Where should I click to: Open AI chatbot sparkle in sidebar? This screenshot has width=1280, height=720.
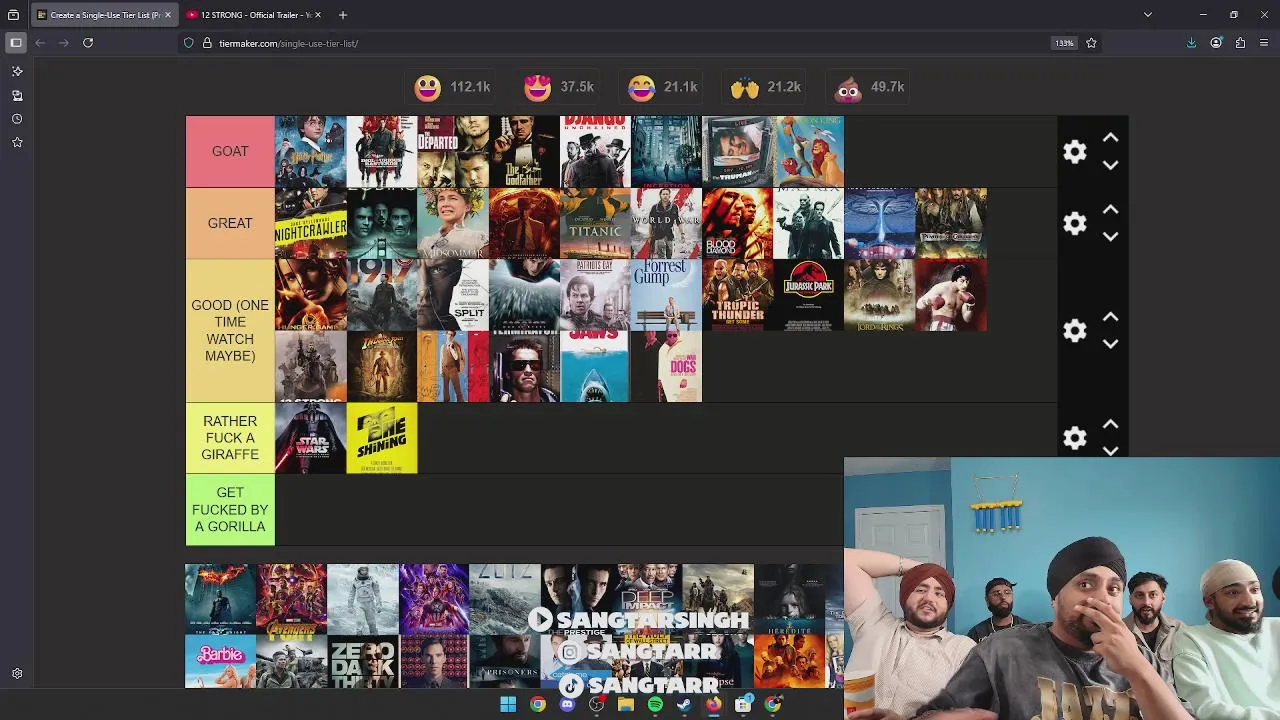pyautogui.click(x=17, y=71)
